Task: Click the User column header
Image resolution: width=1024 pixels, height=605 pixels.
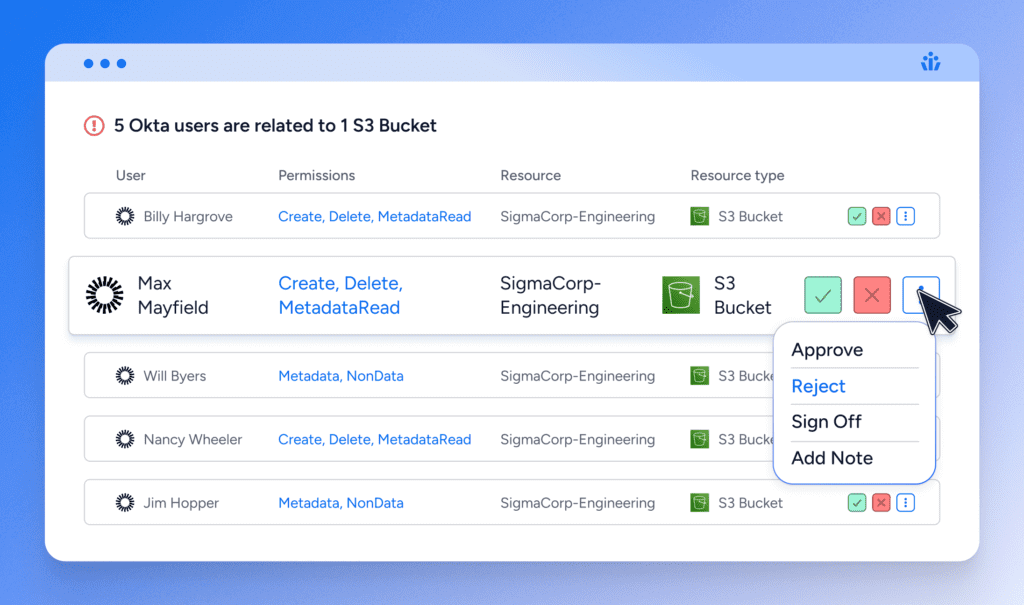Action: click(x=131, y=175)
